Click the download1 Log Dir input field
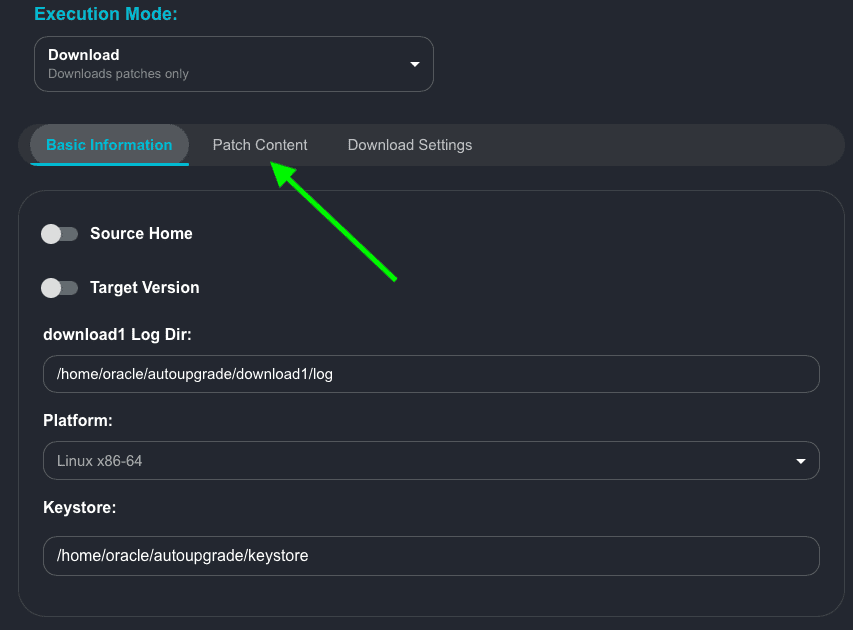Viewport: 853px width, 630px height. click(431, 374)
